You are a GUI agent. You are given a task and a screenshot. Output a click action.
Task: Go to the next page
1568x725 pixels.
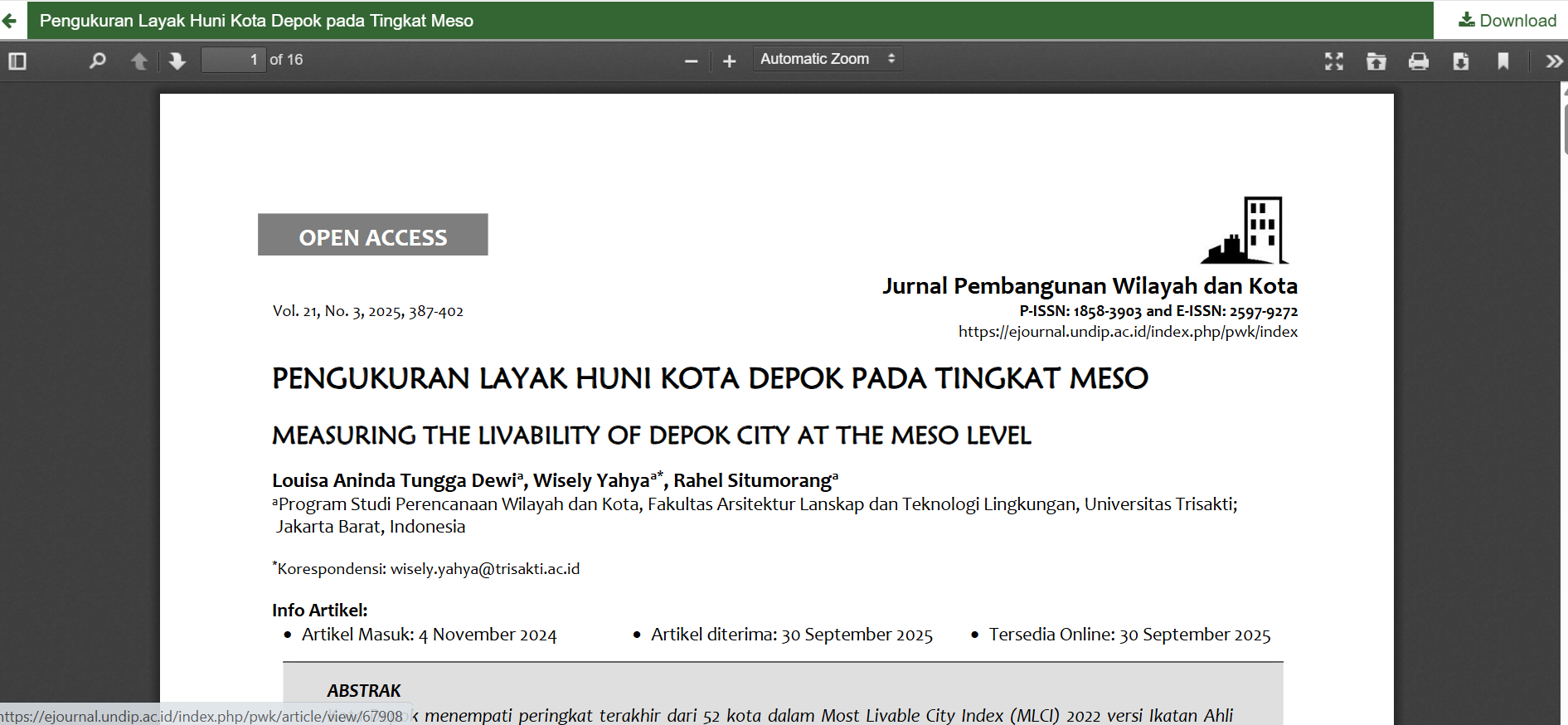click(x=177, y=61)
